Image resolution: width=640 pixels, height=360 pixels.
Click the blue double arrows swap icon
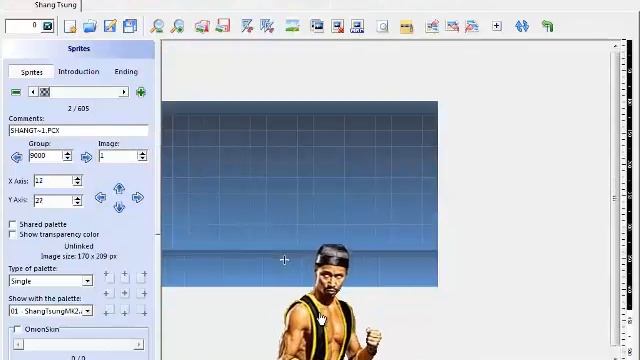(x=522, y=27)
